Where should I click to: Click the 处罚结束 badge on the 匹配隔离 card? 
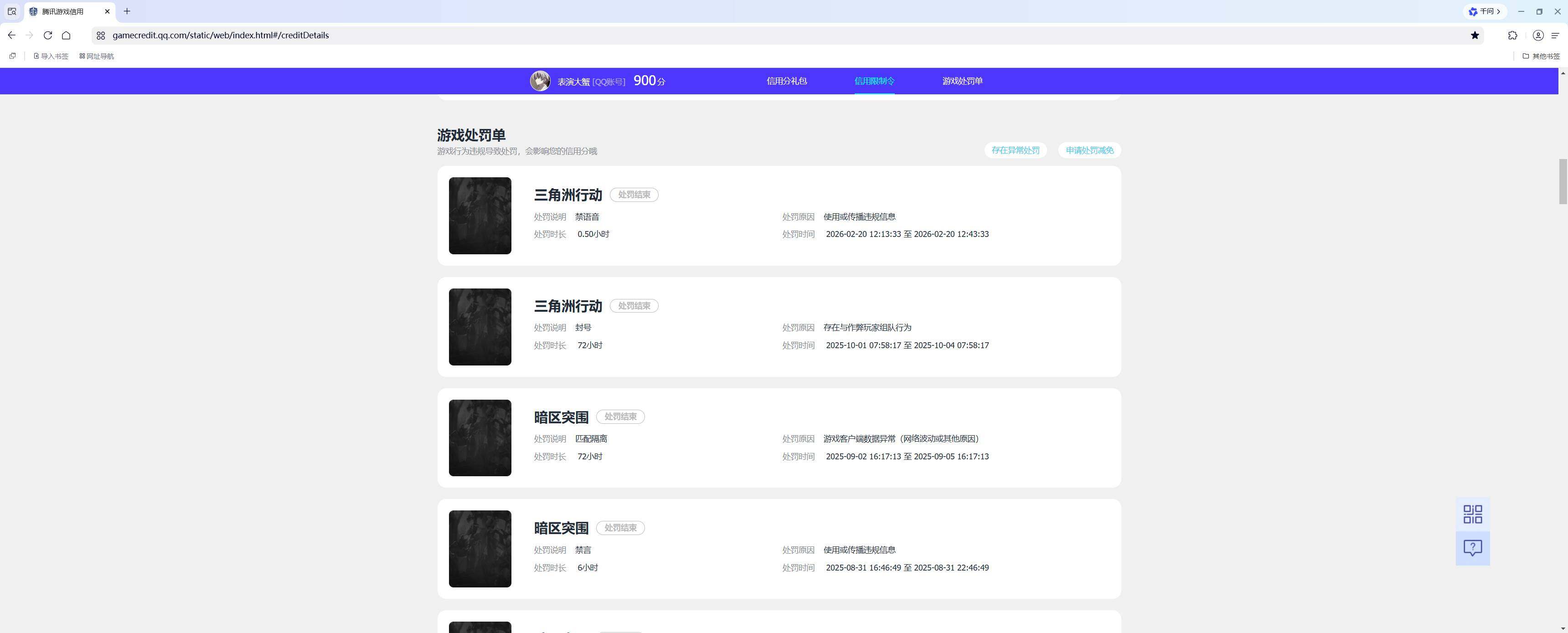pos(620,417)
